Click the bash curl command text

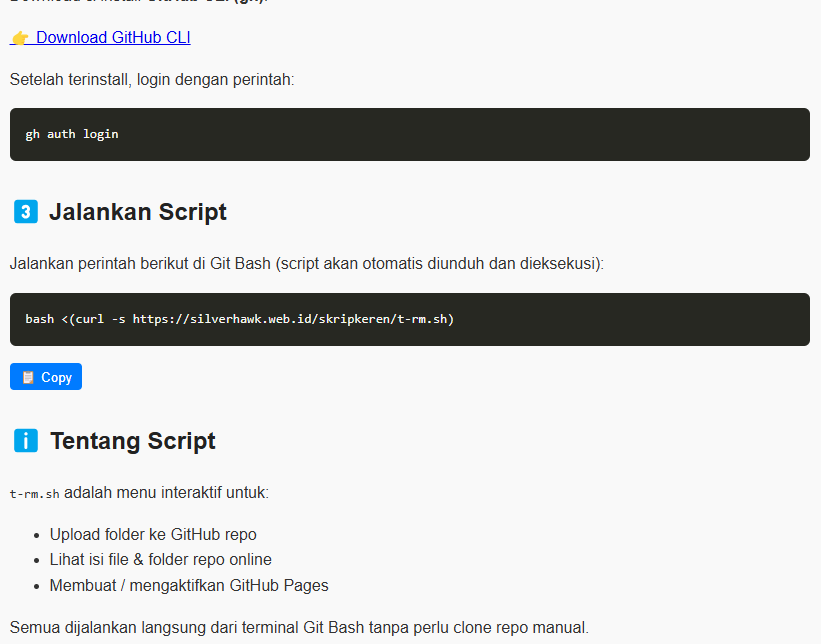click(240, 319)
